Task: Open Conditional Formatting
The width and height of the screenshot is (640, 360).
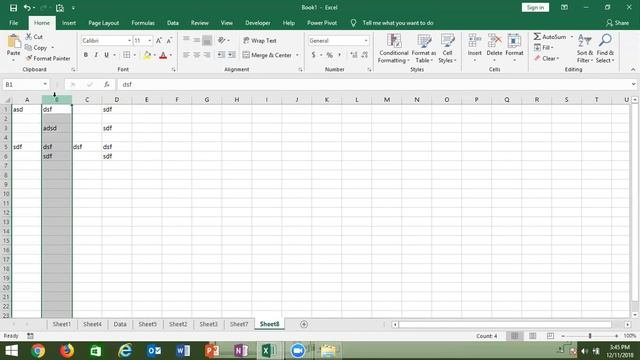Action: point(393,49)
